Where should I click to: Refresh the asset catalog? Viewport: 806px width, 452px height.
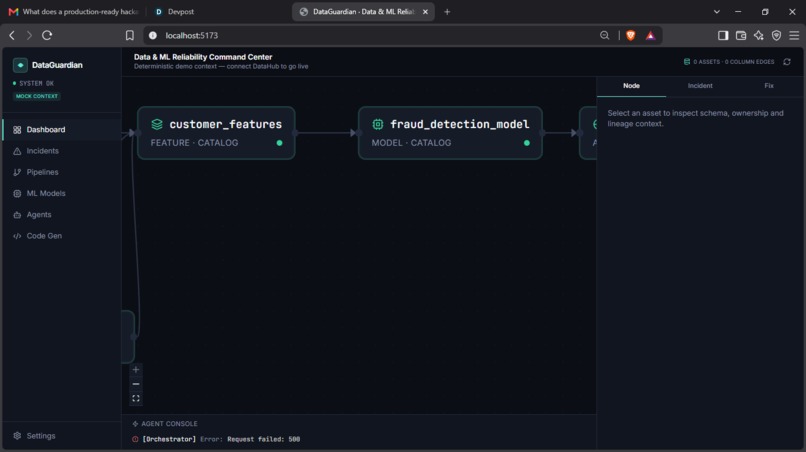tap(787, 62)
